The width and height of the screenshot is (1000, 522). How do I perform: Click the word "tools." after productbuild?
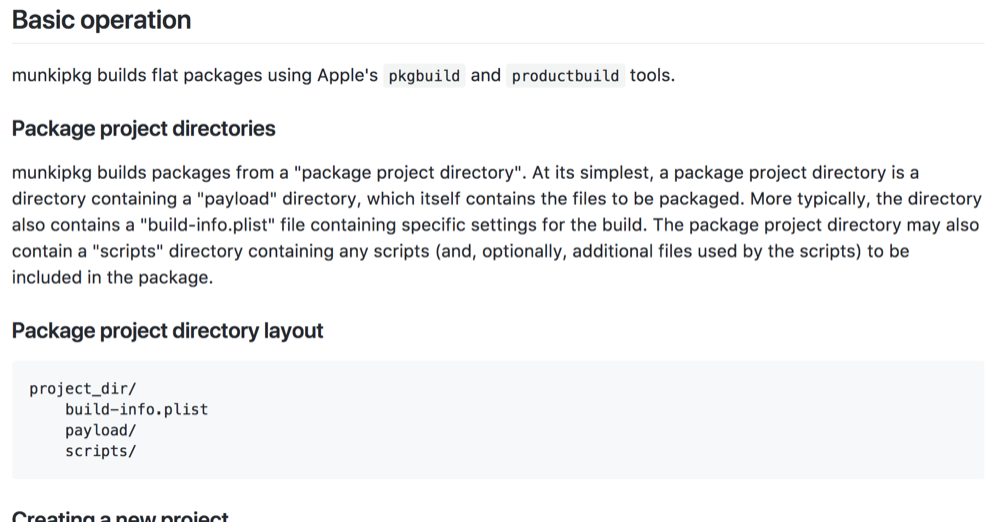click(x=652, y=76)
